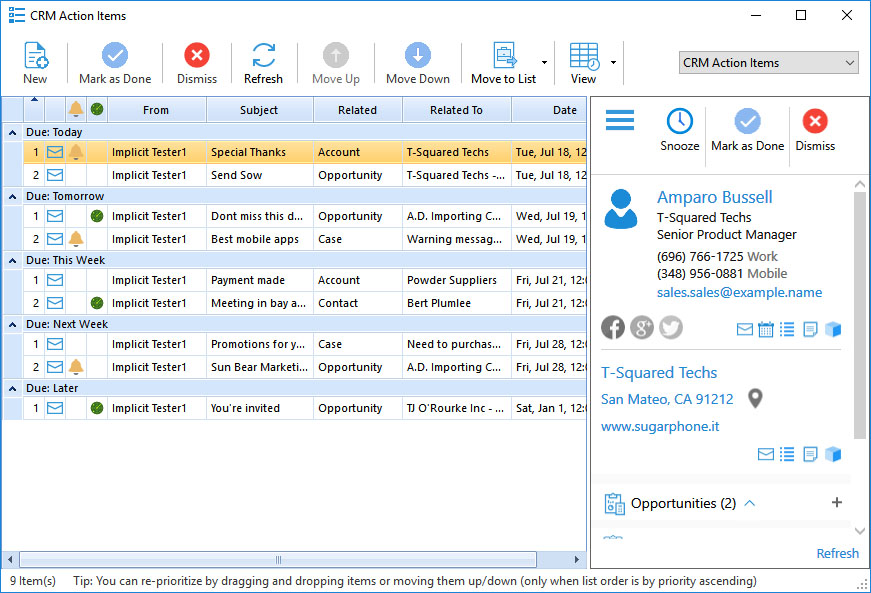Snooze the selected action item
This screenshot has height=593, width=871.
tap(679, 129)
